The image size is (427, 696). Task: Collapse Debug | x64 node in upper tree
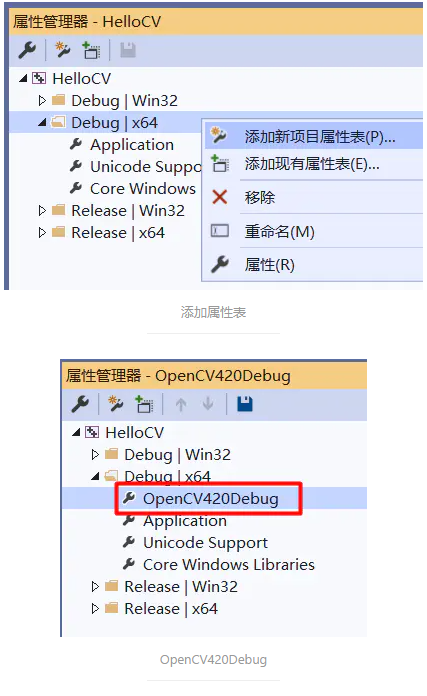(x=42, y=123)
